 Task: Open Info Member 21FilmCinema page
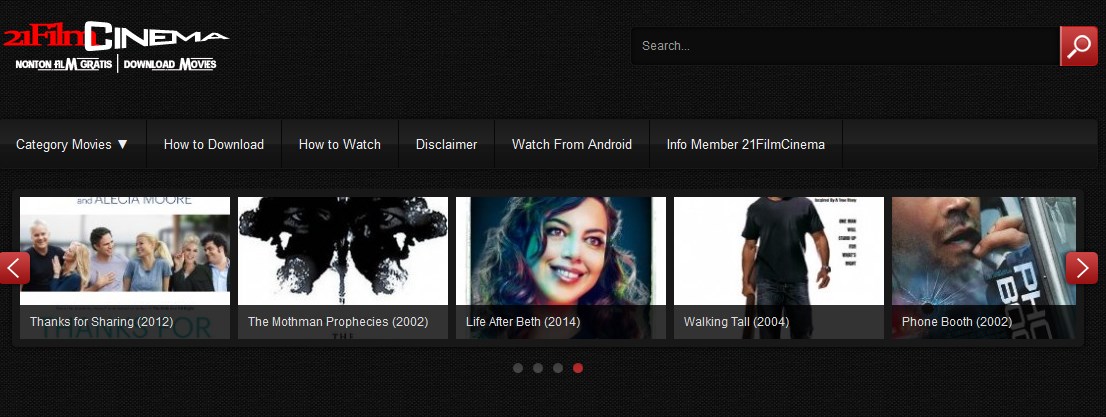pos(746,145)
